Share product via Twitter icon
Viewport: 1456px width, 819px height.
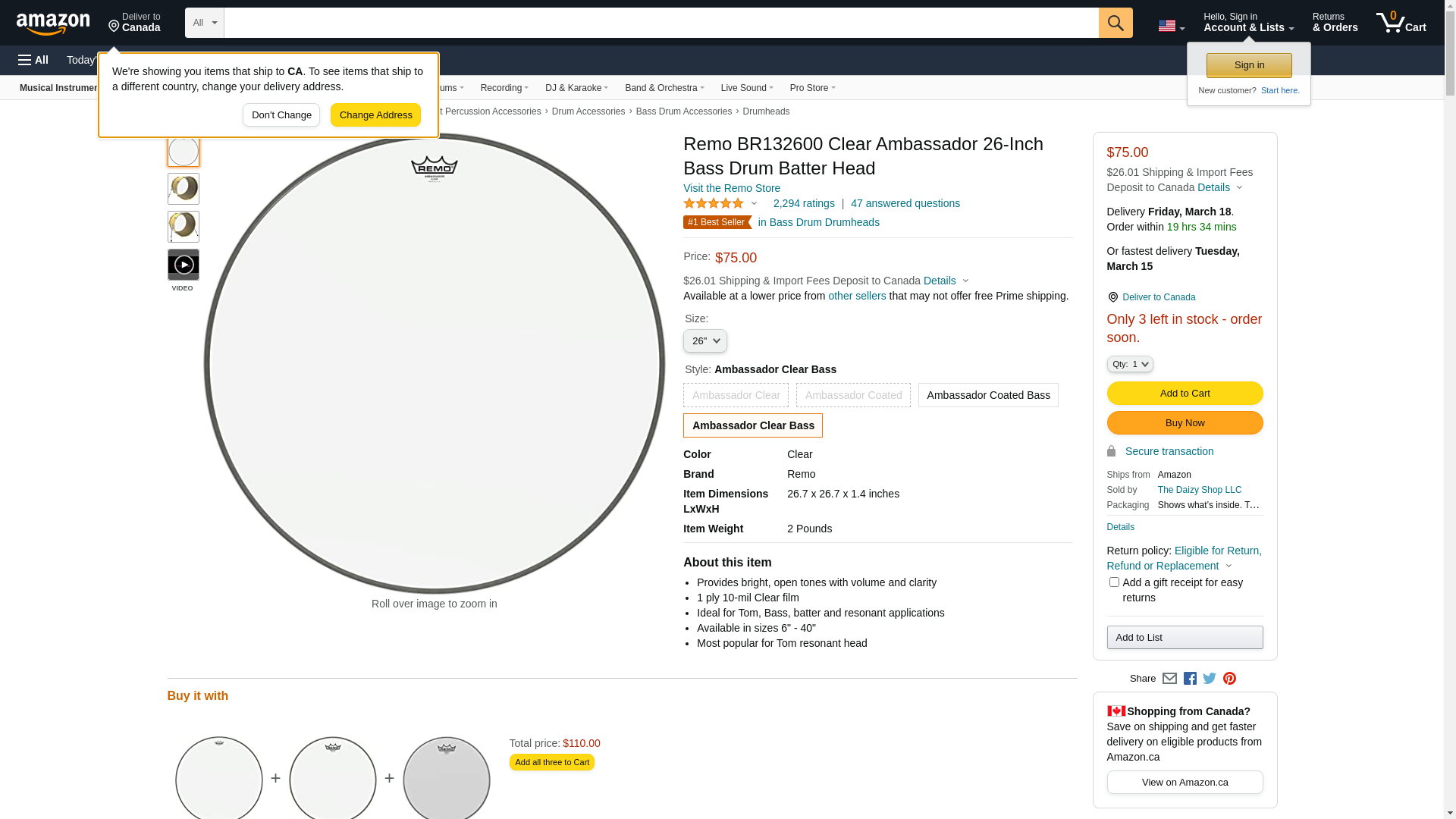click(x=1210, y=679)
